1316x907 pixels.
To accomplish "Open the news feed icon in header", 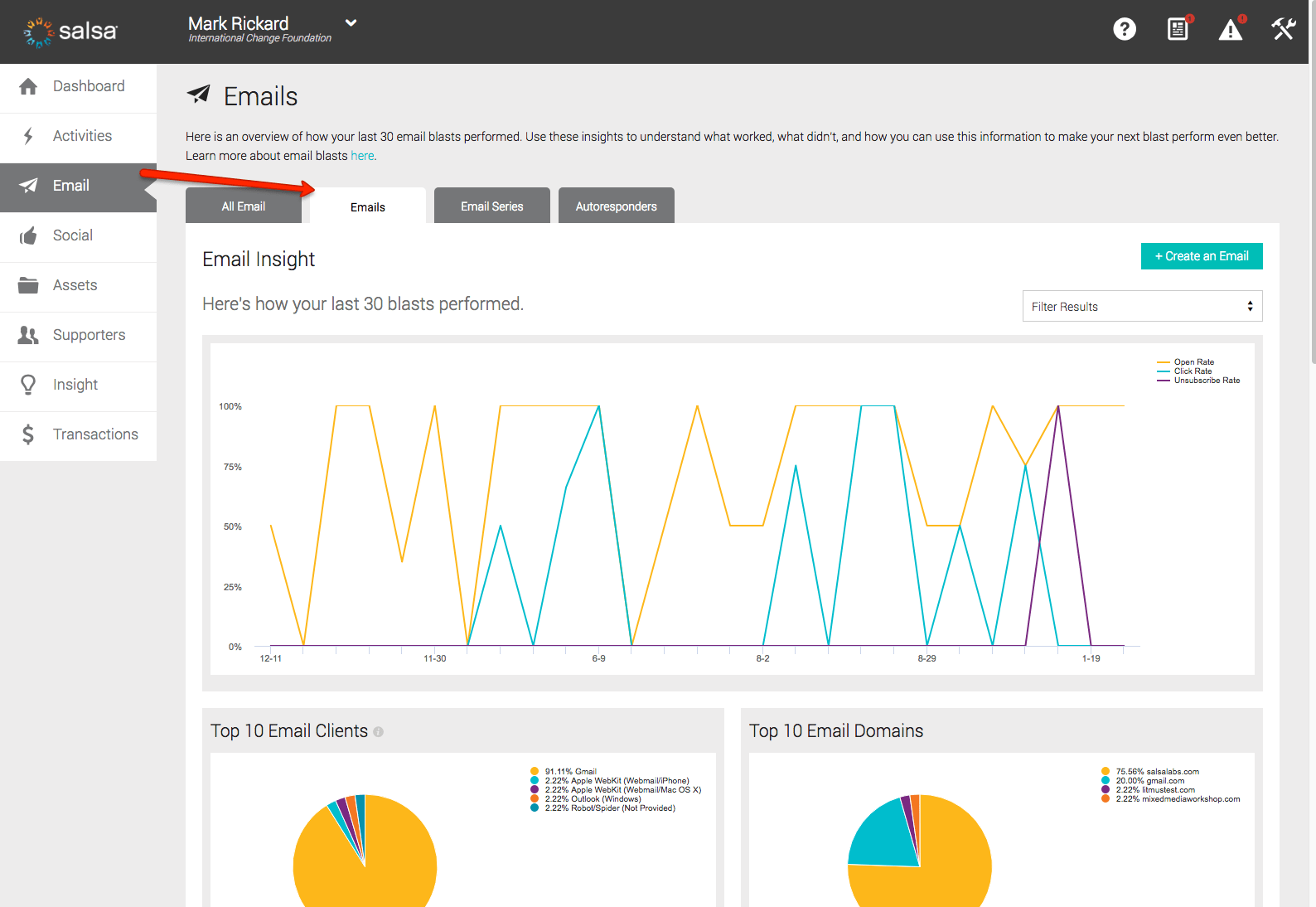I will [1178, 29].
